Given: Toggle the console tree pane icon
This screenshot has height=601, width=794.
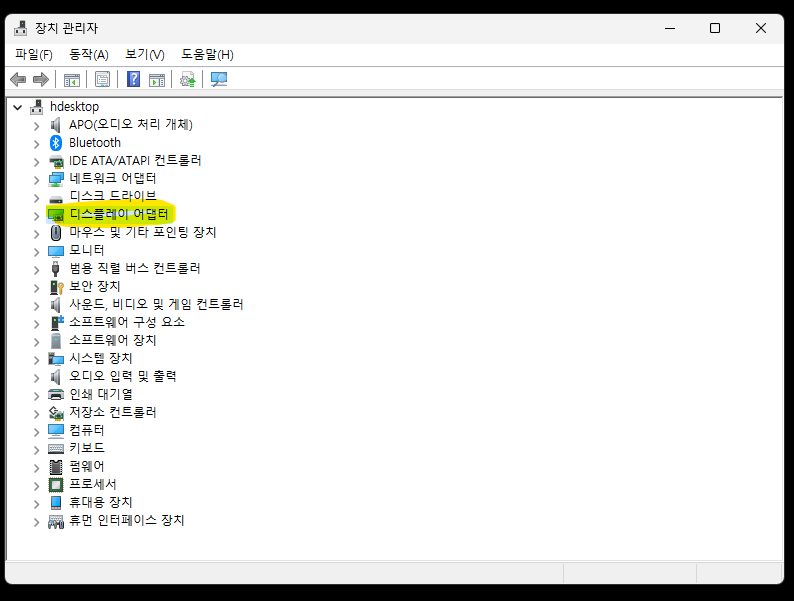Looking at the screenshot, I should [71, 79].
